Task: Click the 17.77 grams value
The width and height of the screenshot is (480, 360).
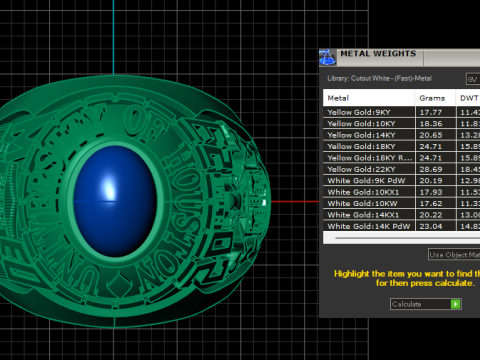Action: (x=431, y=112)
